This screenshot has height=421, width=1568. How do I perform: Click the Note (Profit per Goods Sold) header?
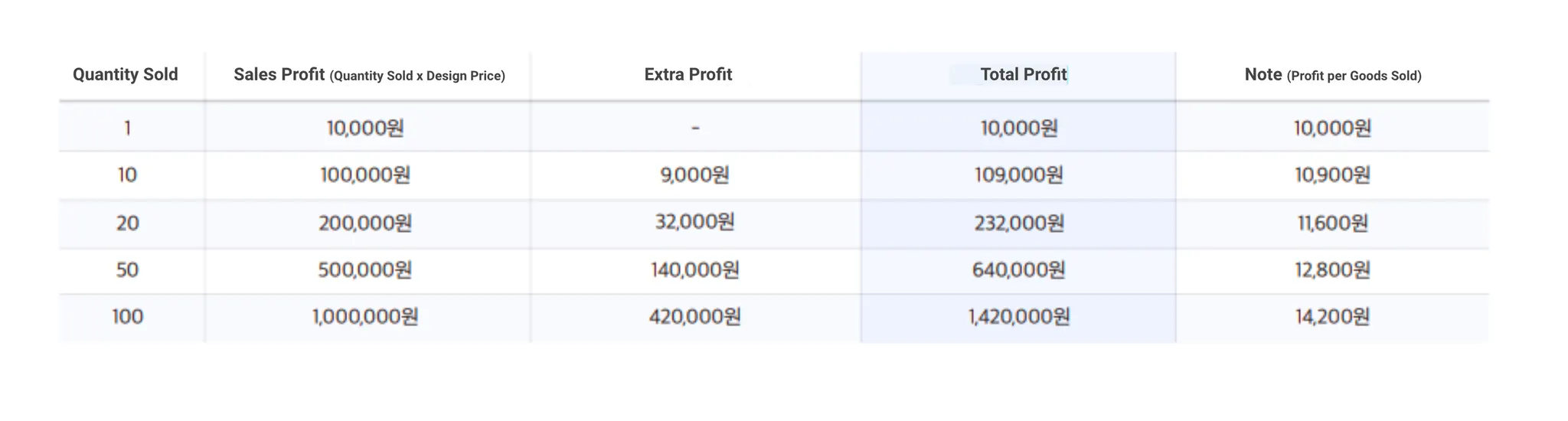(1332, 75)
